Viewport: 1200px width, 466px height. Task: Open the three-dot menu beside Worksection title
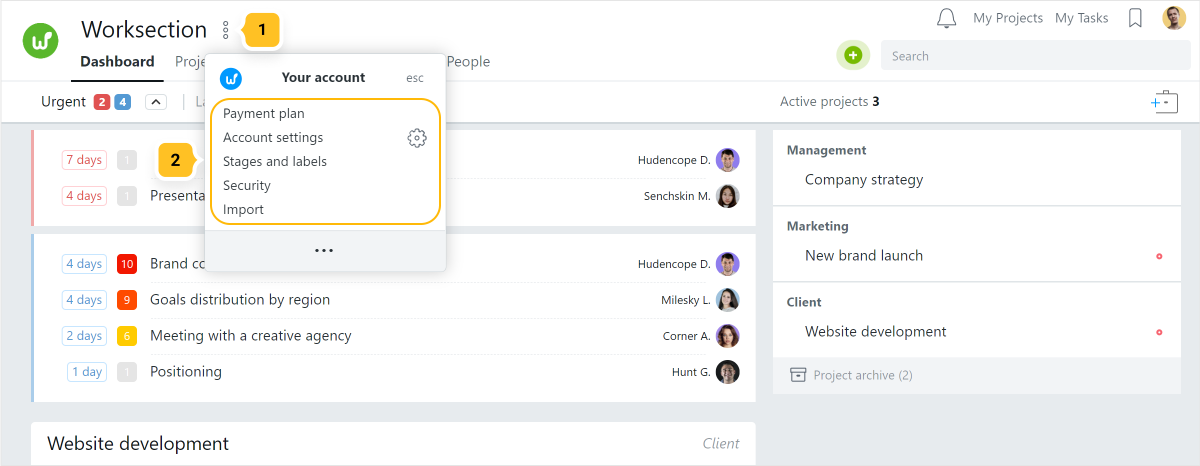pyautogui.click(x=226, y=30)
